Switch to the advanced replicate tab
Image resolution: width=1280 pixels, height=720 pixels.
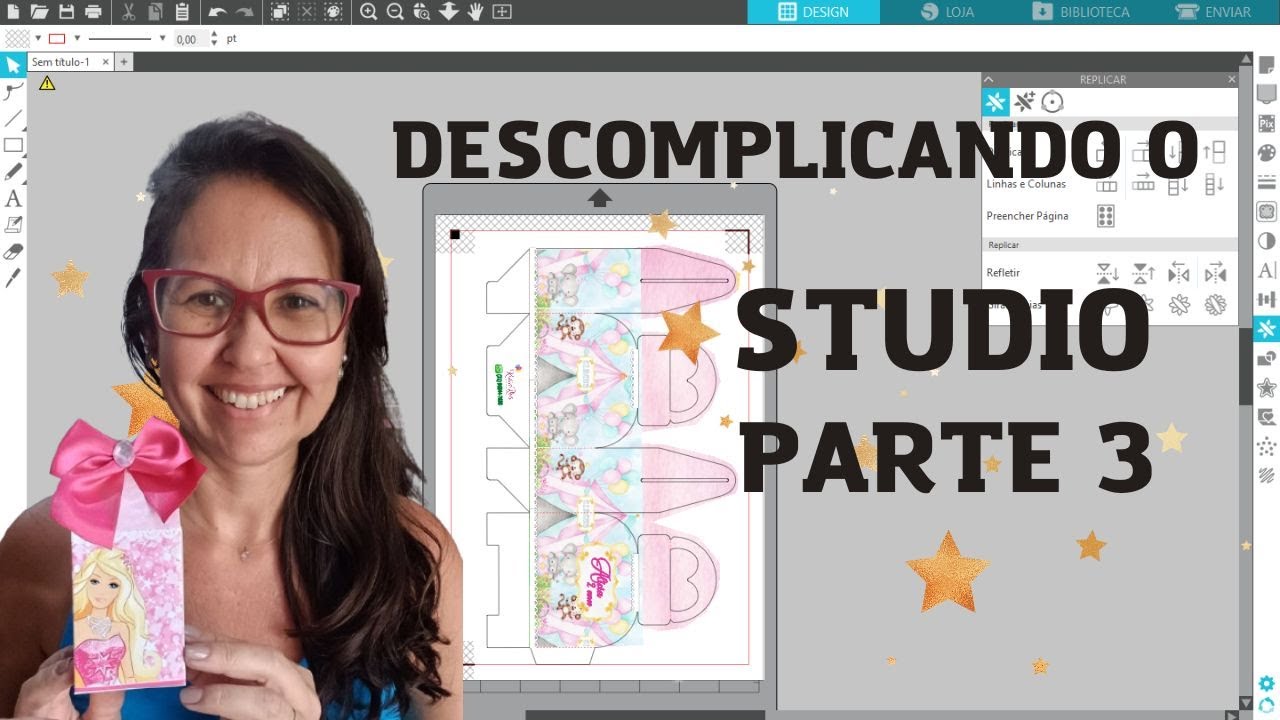1023,102
